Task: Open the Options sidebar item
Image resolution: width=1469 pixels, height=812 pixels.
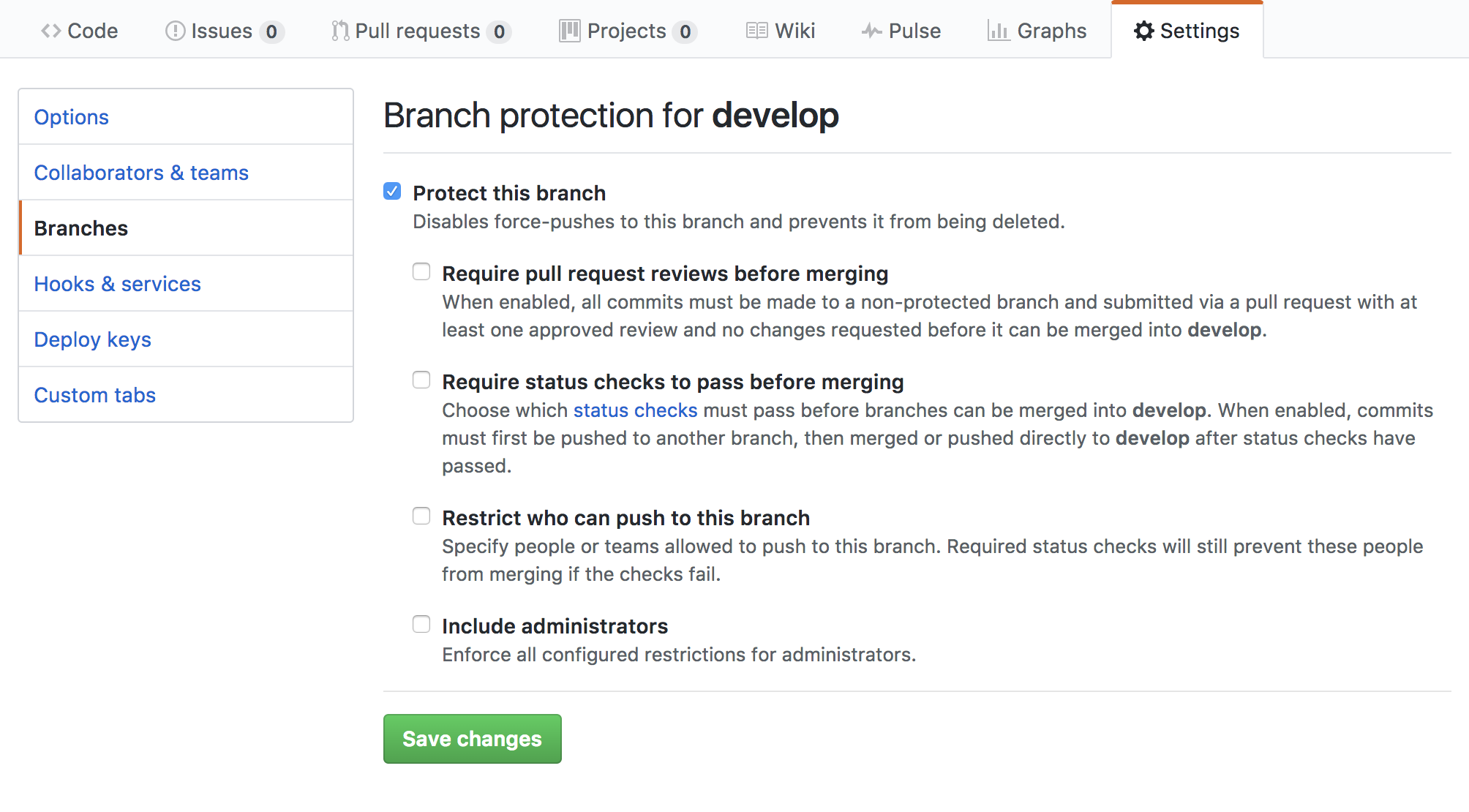Action: 72,117
